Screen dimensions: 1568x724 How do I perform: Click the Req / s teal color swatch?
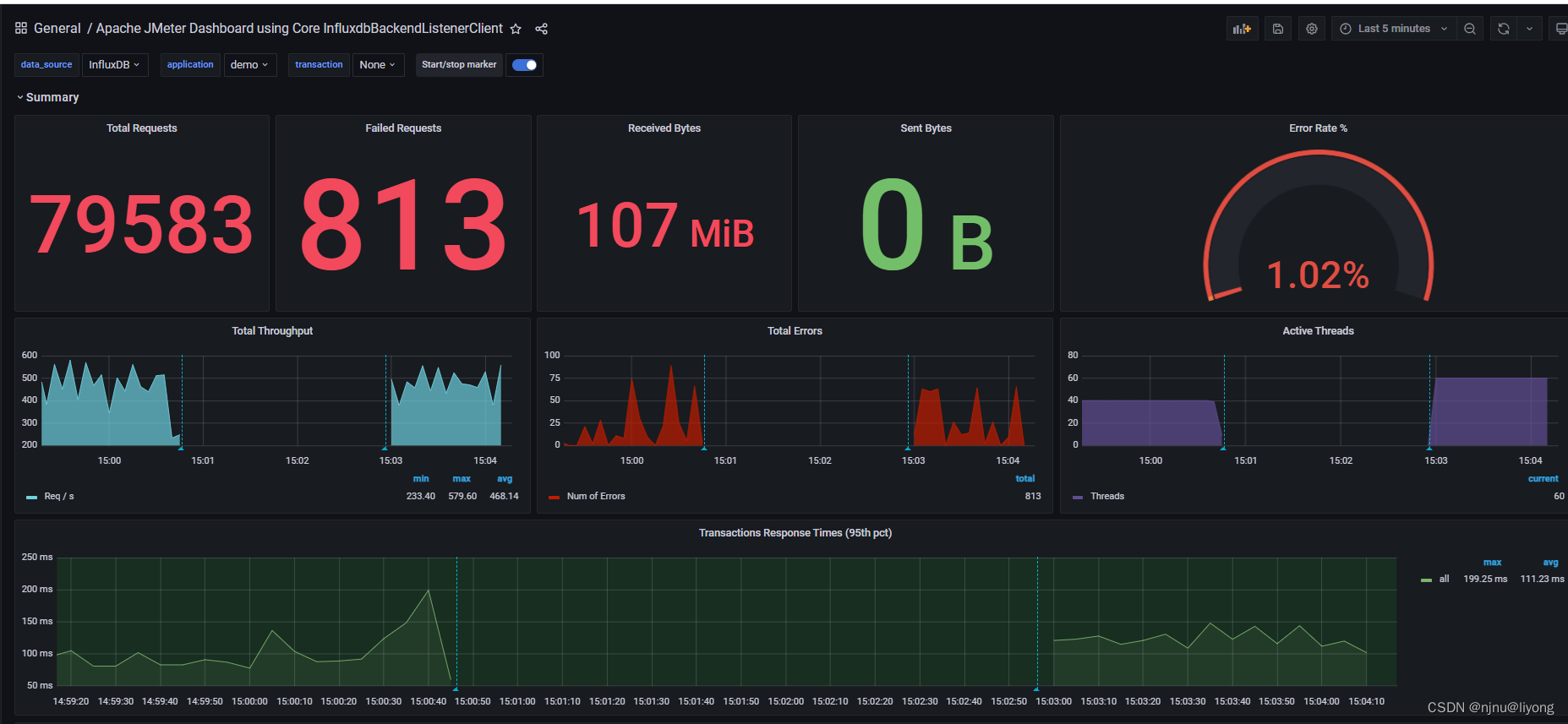point(32,498)
